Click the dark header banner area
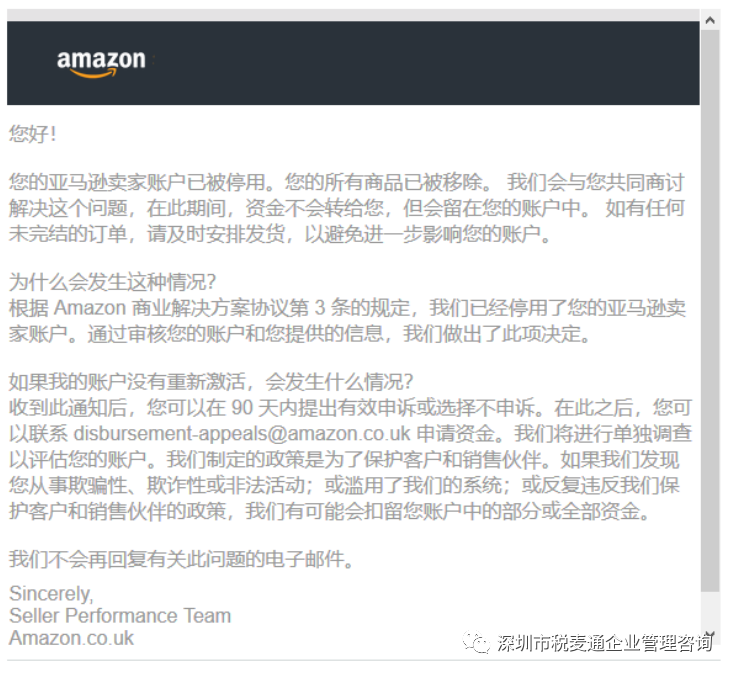 [x=353, y=63]
